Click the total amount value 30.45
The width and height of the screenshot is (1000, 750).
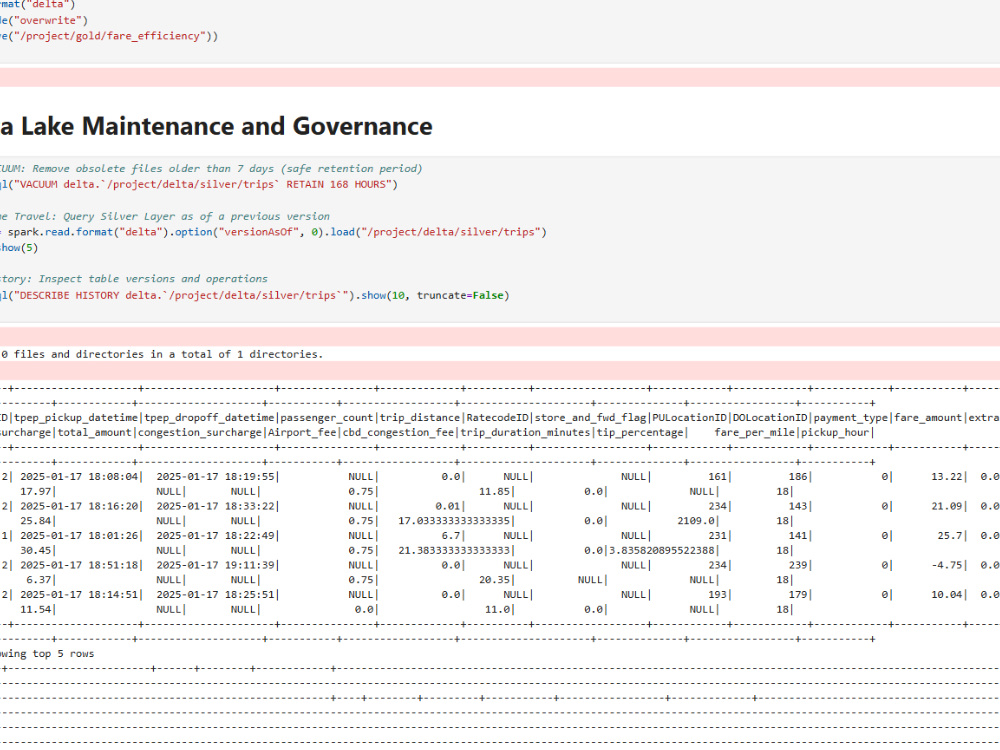(x=36, y=550)
